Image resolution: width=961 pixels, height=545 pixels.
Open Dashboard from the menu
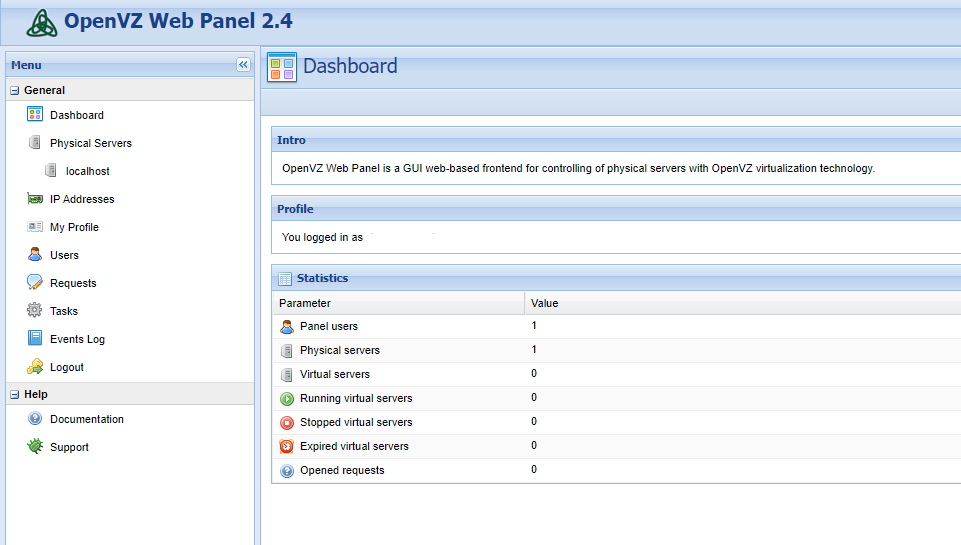pyautogui.click(x=77, y=115)
